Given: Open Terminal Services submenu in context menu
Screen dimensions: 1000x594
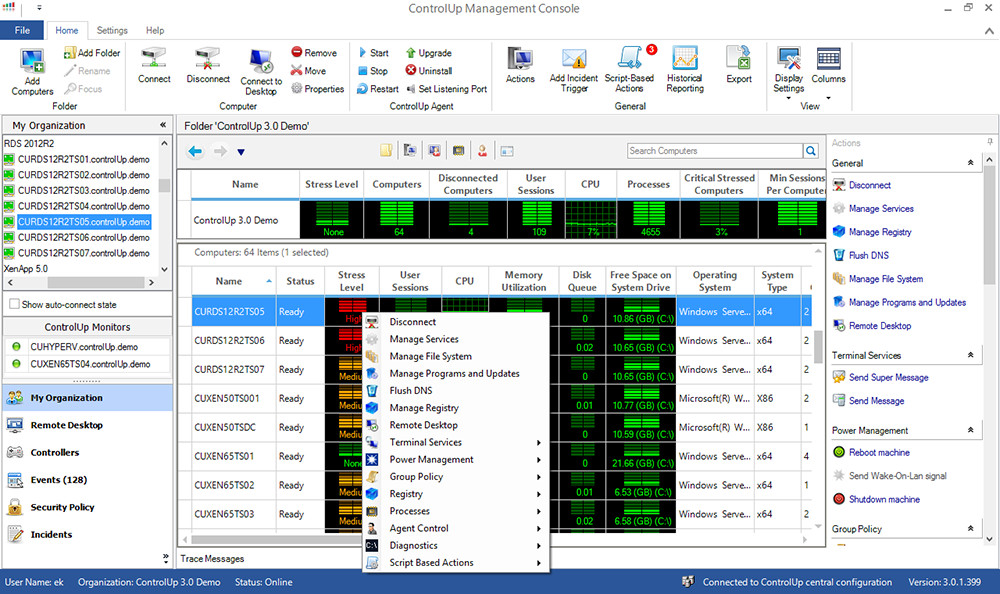Looking at the screenshot, I should (x=455, y=442).
